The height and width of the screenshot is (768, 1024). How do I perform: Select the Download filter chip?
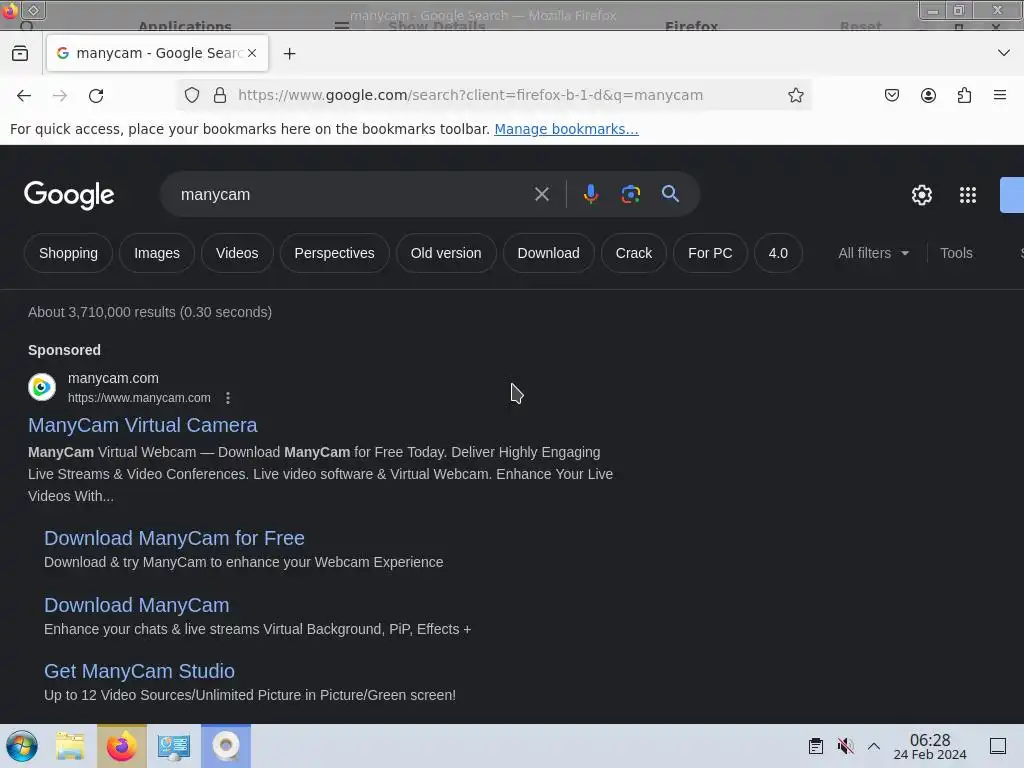pyautogui.click(x=549, y=253)
